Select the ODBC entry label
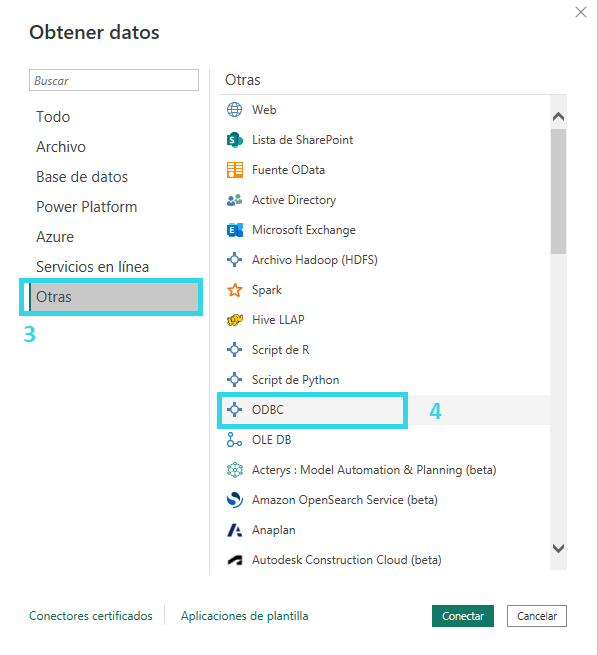Image resolution: width=598 pixels, height=655 pixels. [x=268, y=410]
